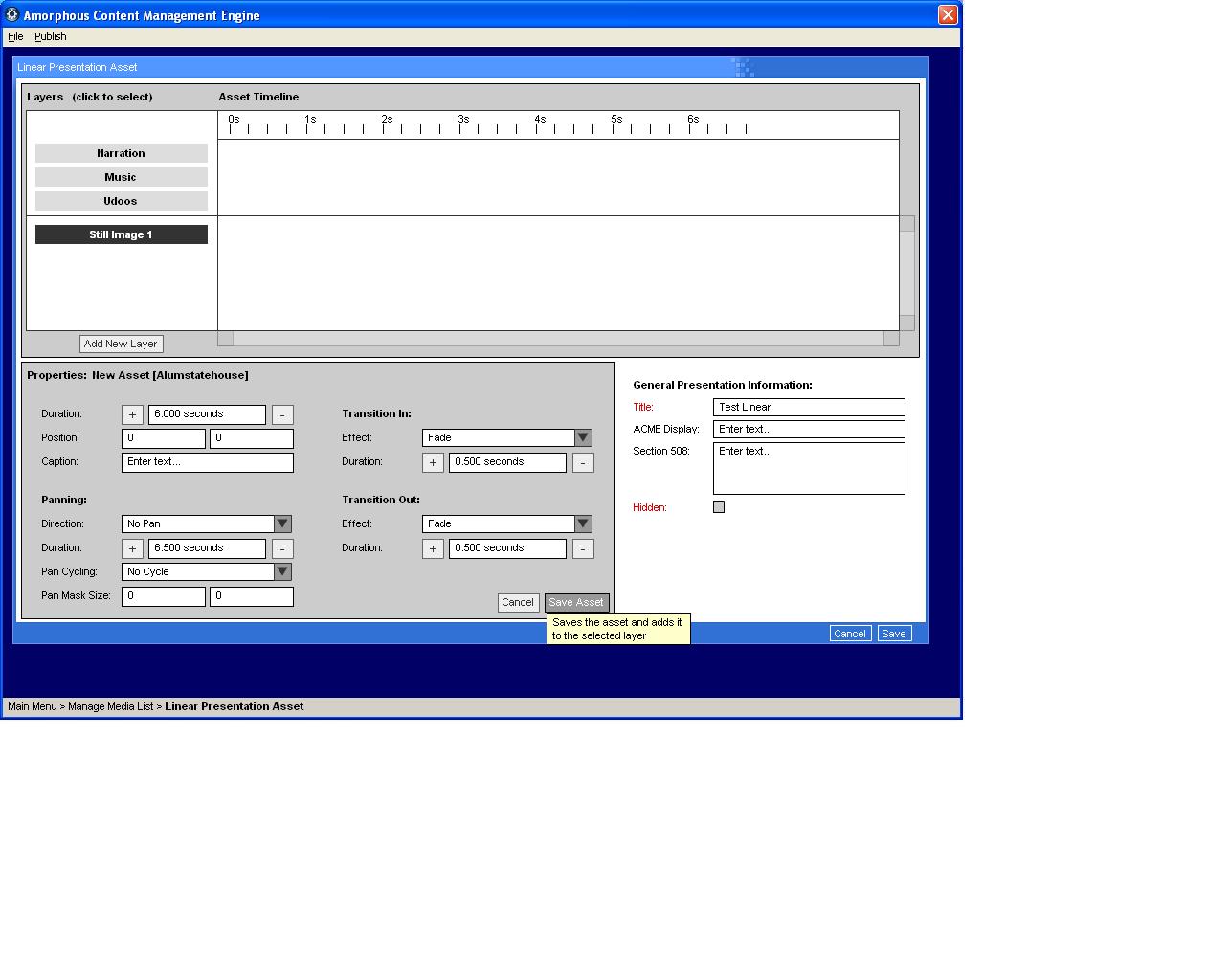This screenshot has width=1229, height=980.
Task: Click the Save Asset button
Action: (x=576, y=603)
